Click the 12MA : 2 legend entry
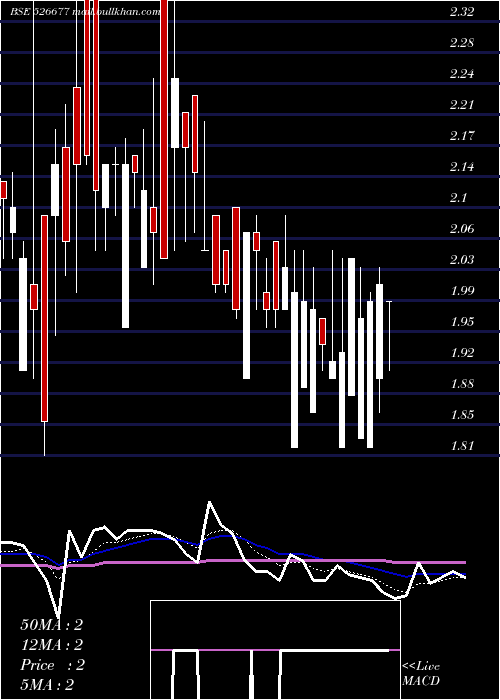Viewport: 500px width, 700px height. tap(52, 645)
